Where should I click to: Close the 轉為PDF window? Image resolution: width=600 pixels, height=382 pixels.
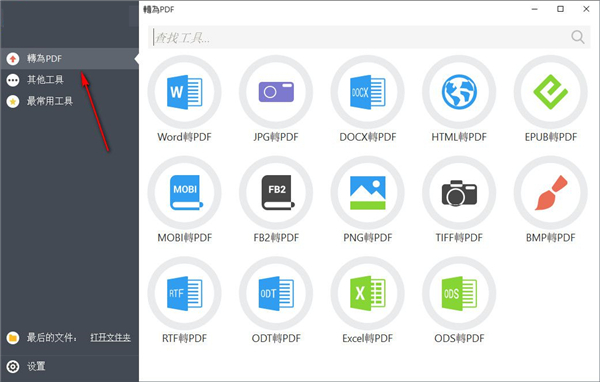point(586,9)
